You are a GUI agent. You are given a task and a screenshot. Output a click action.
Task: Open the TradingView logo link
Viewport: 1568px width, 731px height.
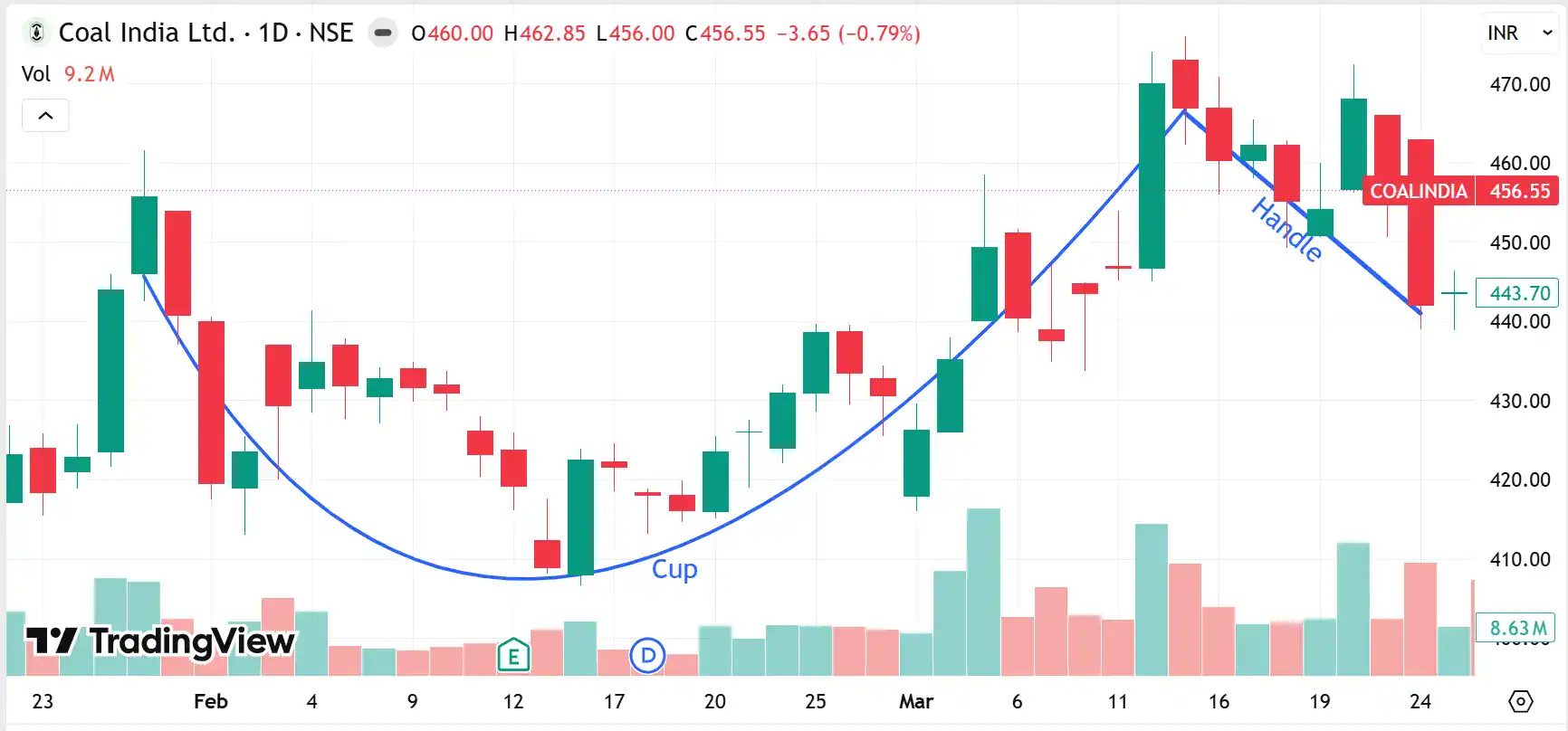coord(160,641)
